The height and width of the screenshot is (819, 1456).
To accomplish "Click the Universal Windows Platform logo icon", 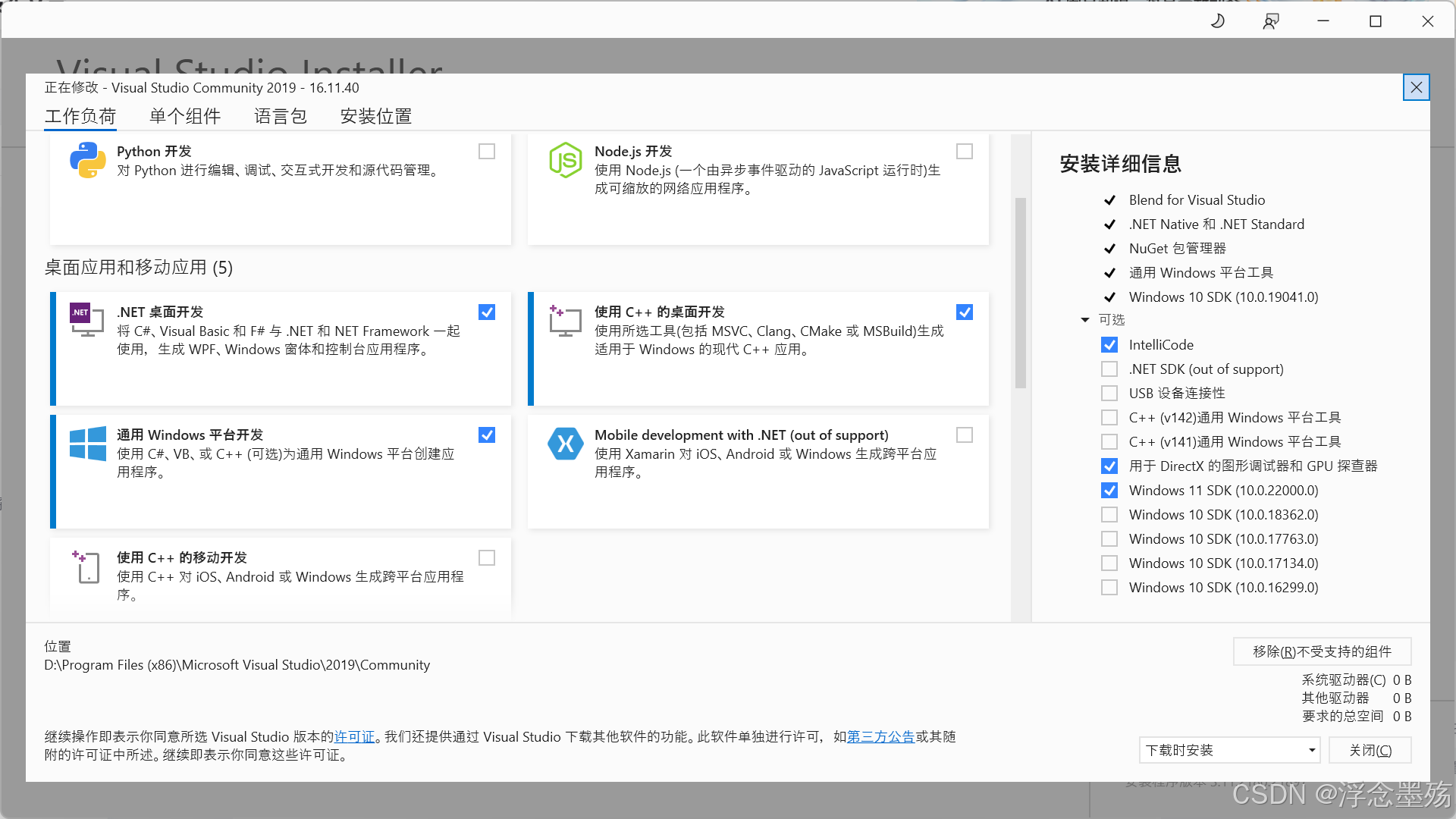I will [x=87, y=444].
